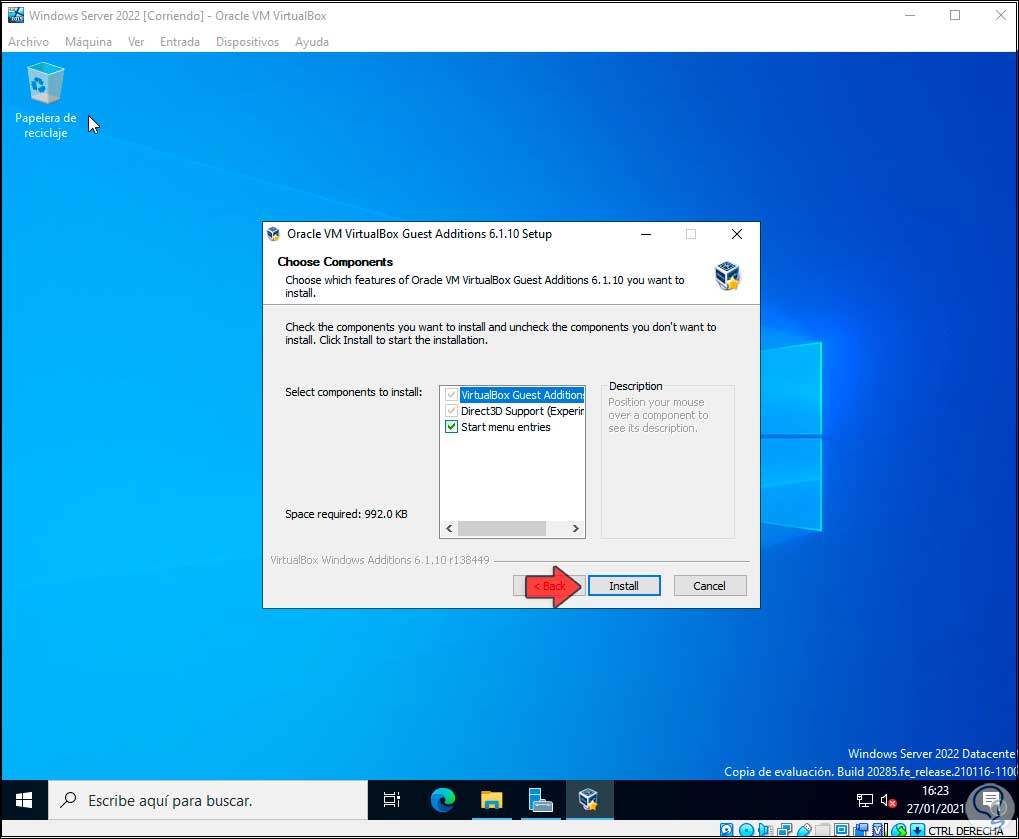
Task: Click VirtualBox recording status icon
Action: coord(860,830)
